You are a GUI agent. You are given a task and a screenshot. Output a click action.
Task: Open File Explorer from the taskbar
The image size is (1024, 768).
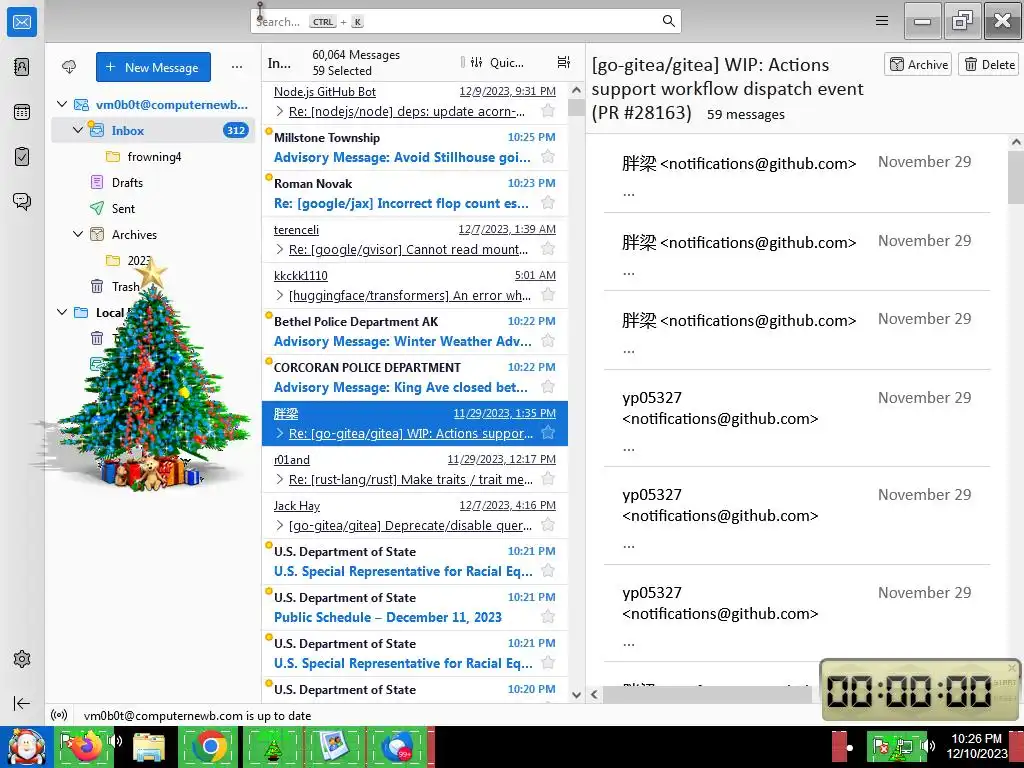(x=148, y=747)
